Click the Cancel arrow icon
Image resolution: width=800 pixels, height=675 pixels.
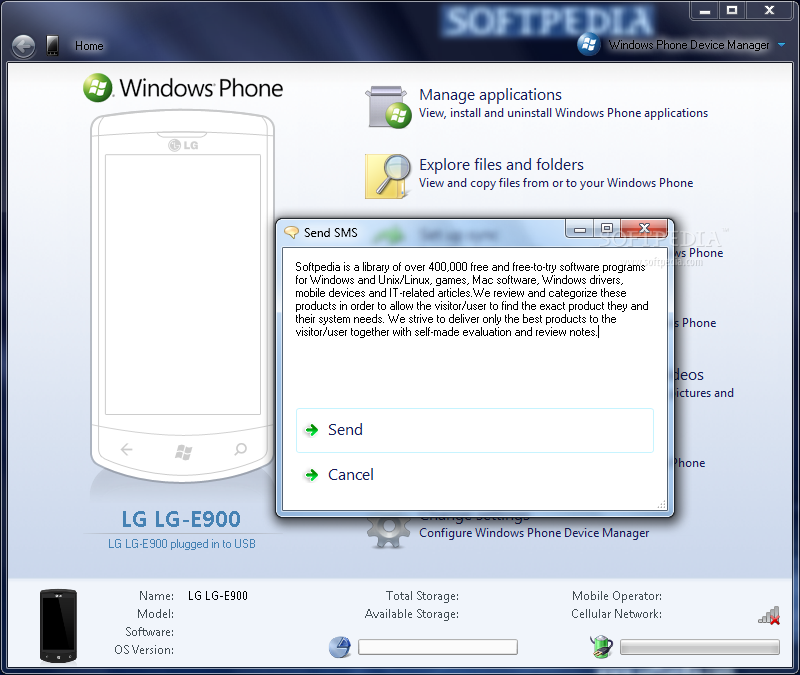click(311, 476)
